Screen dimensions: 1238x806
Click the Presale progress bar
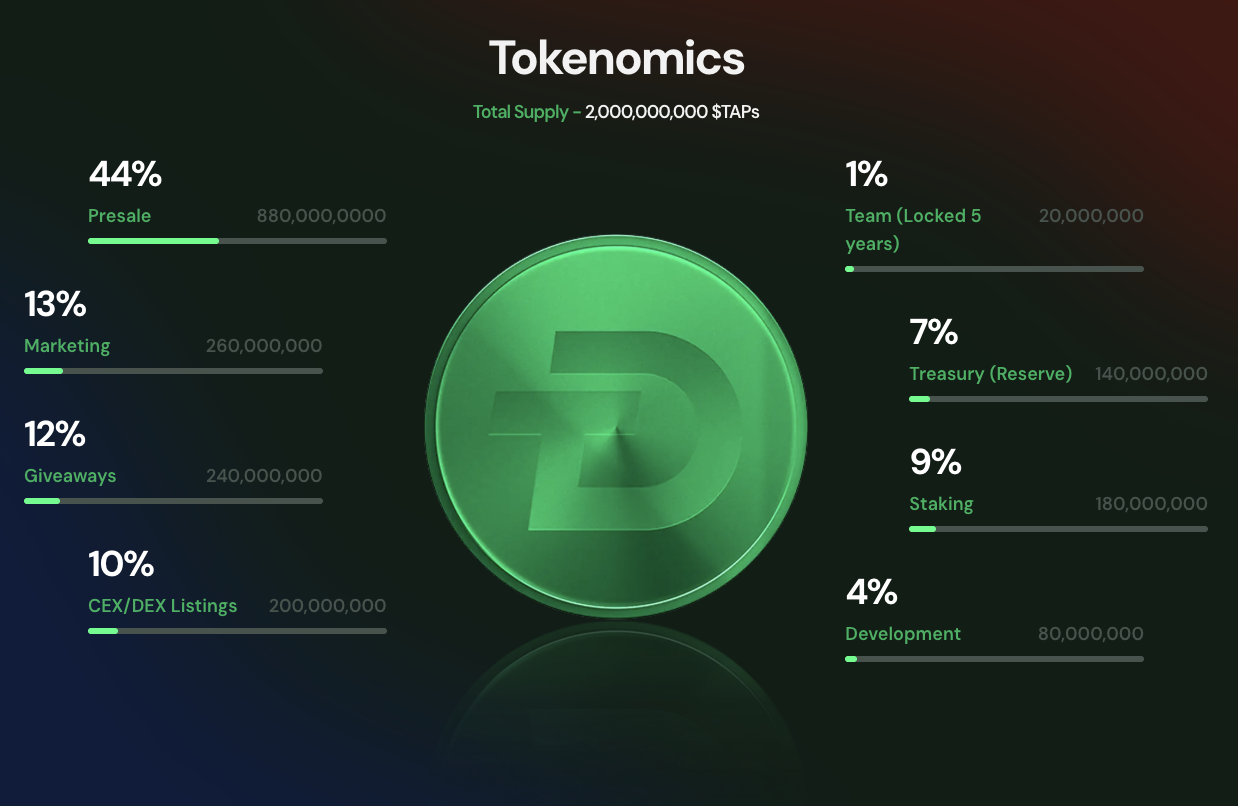point(237,241)
